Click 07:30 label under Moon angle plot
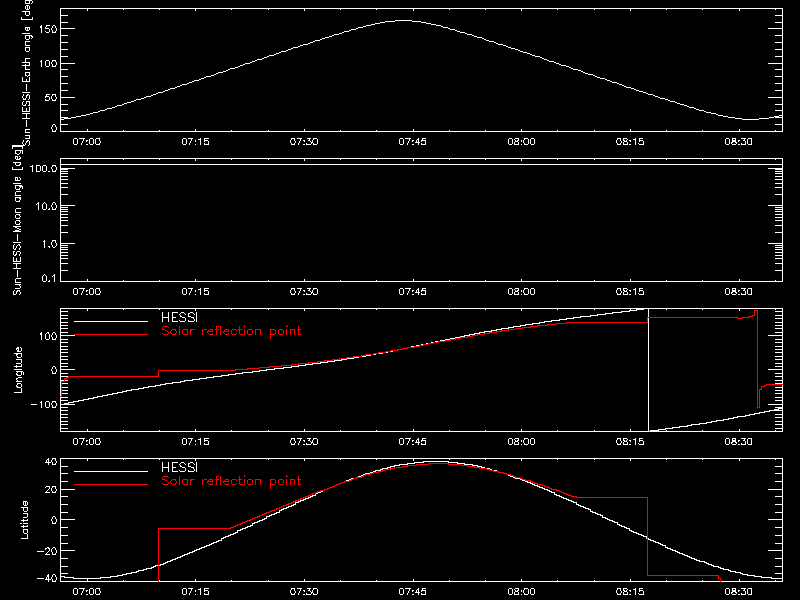 304,291
